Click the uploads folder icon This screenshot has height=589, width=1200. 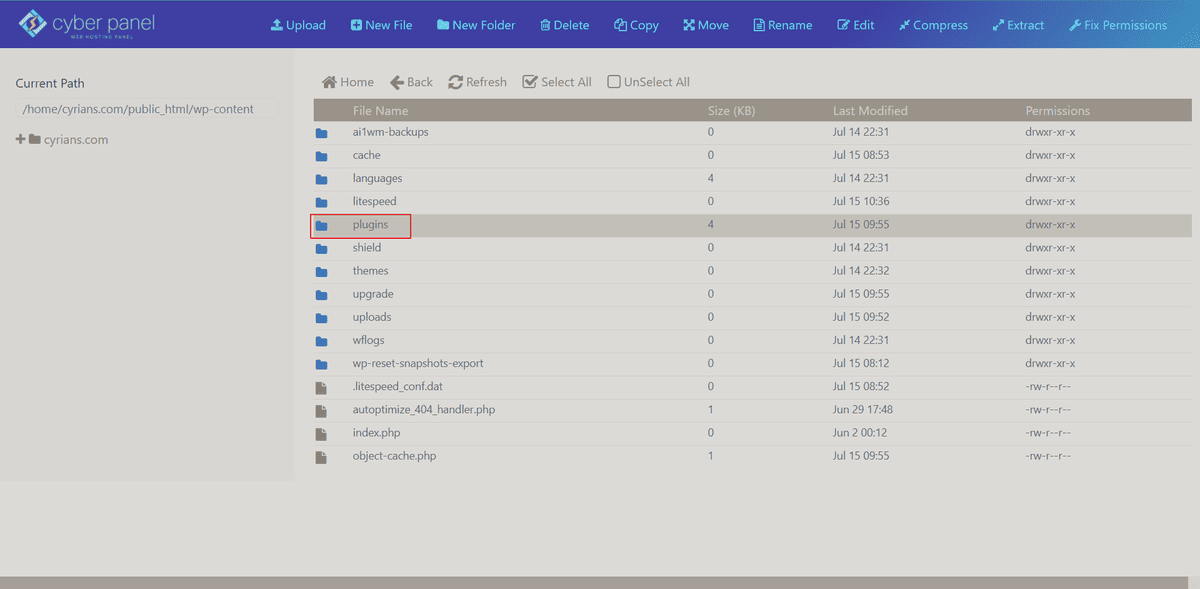point(321,318)
